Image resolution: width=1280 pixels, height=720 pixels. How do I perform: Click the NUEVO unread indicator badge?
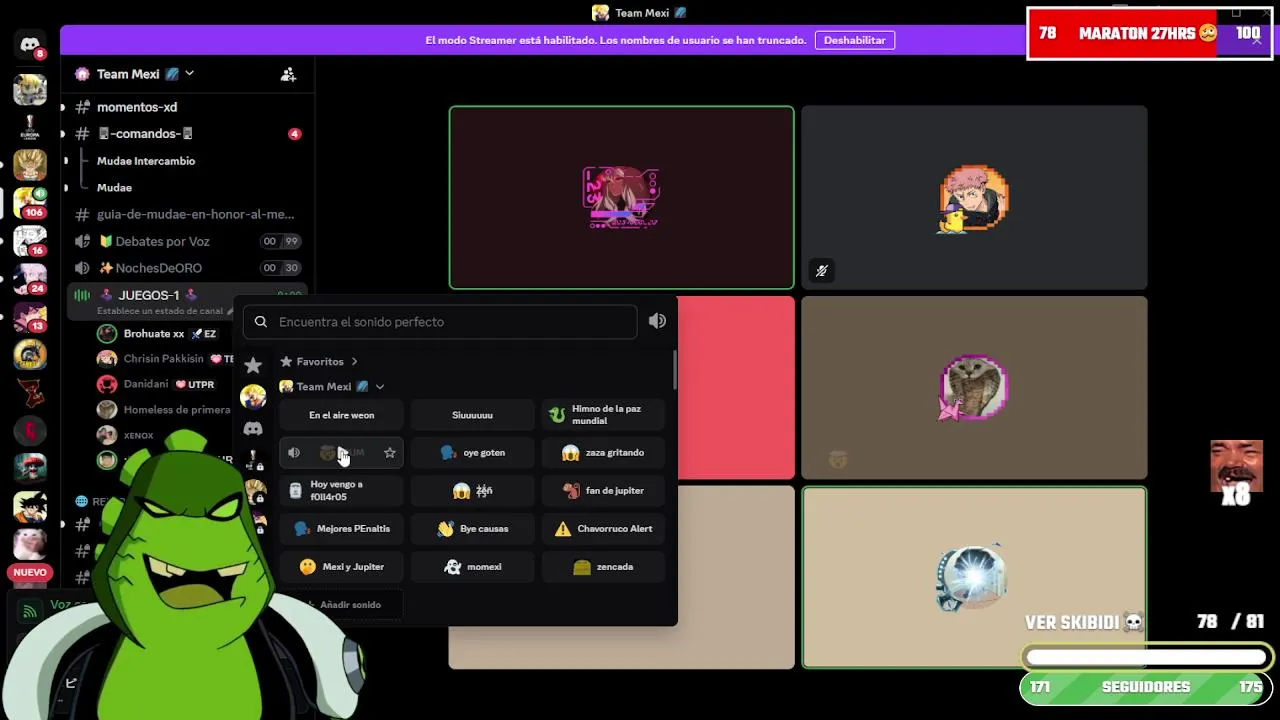coord(30,573)
